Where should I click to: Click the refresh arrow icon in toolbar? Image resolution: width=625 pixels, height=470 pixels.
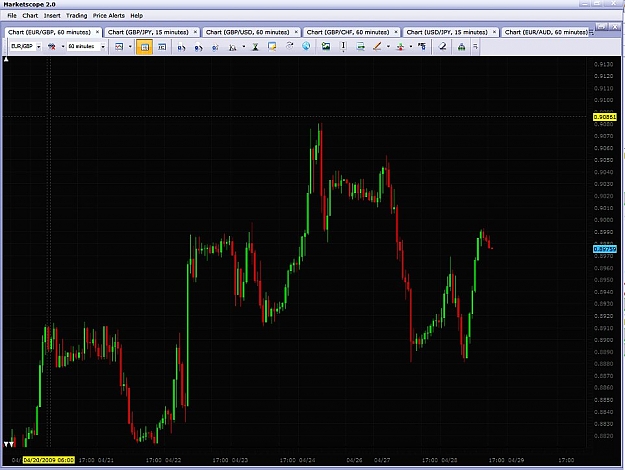pos(289,46)
